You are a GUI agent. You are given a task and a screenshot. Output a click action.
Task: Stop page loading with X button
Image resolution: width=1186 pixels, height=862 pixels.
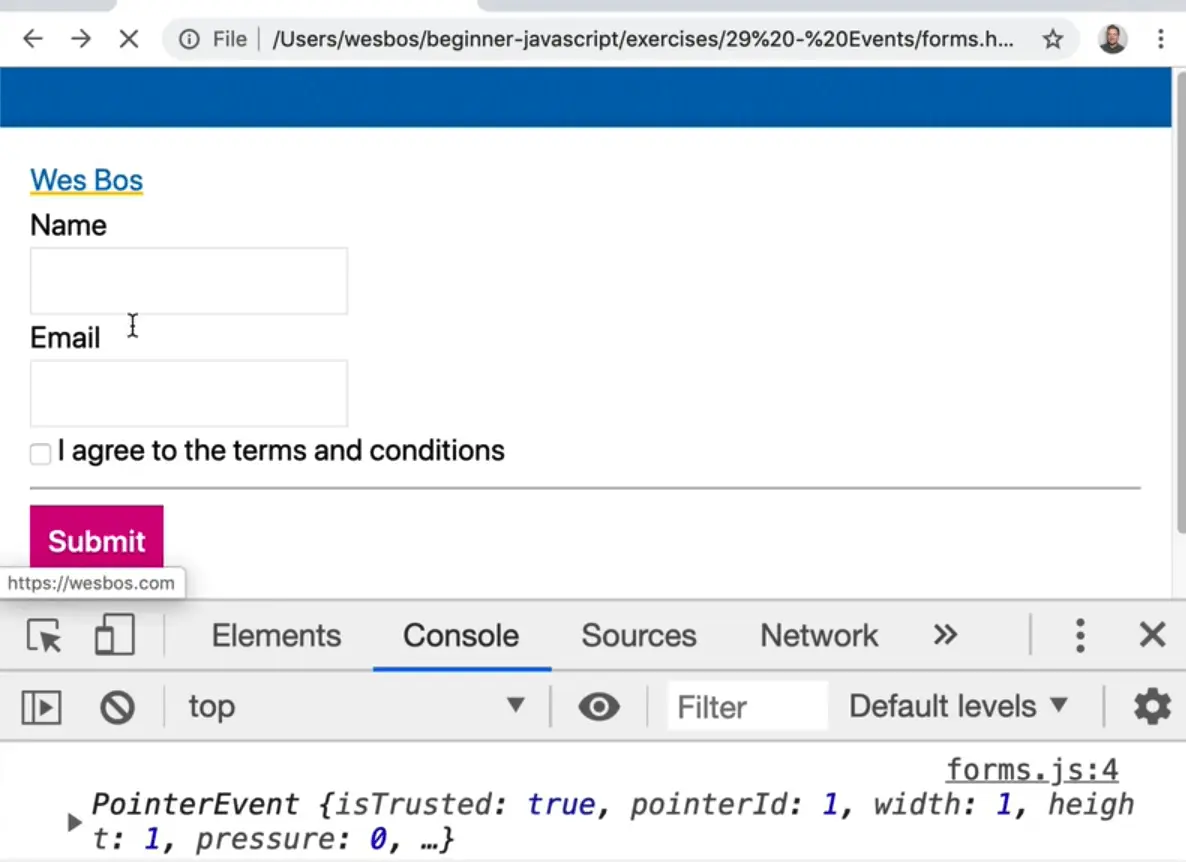tap(129, 39)
